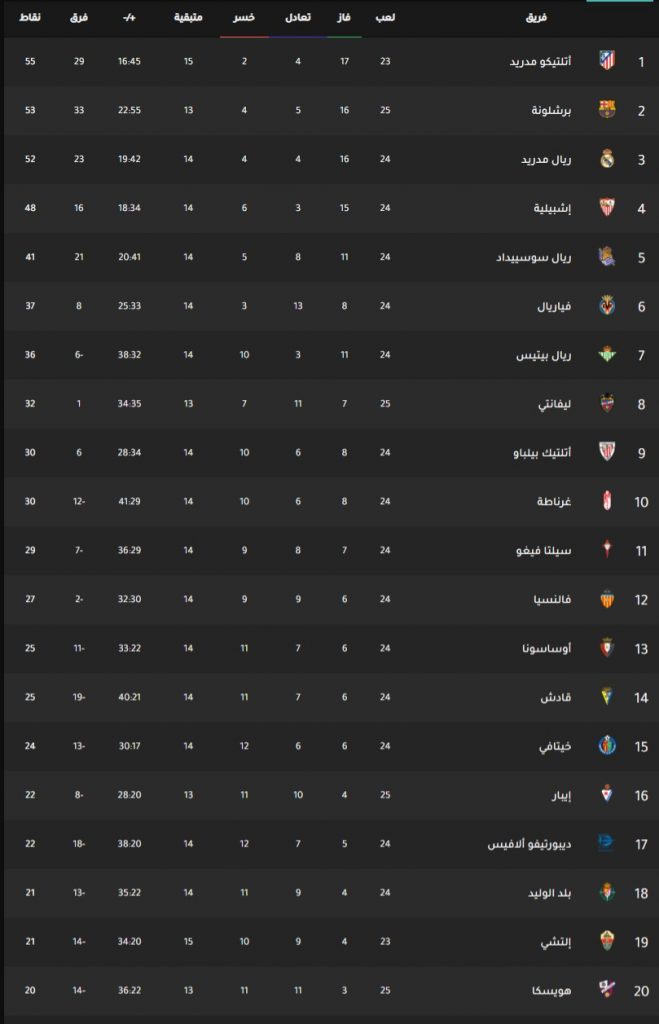Click the Real Betis club crest
659x1024 pixels.
(607, 355)
